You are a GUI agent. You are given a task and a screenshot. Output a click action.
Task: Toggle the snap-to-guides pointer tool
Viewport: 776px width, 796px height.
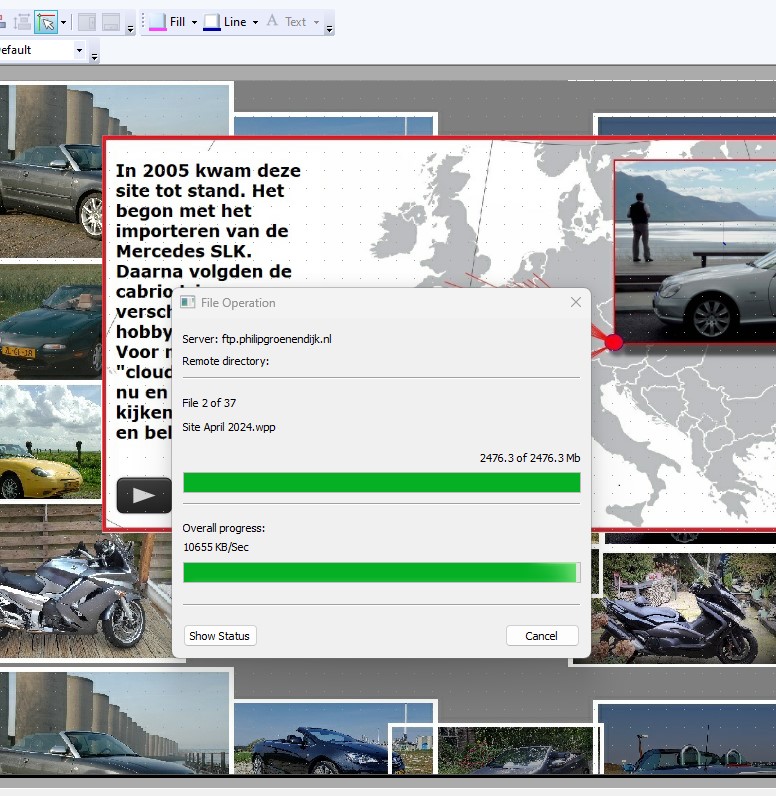pyautogui.click(x=46, y=22)
